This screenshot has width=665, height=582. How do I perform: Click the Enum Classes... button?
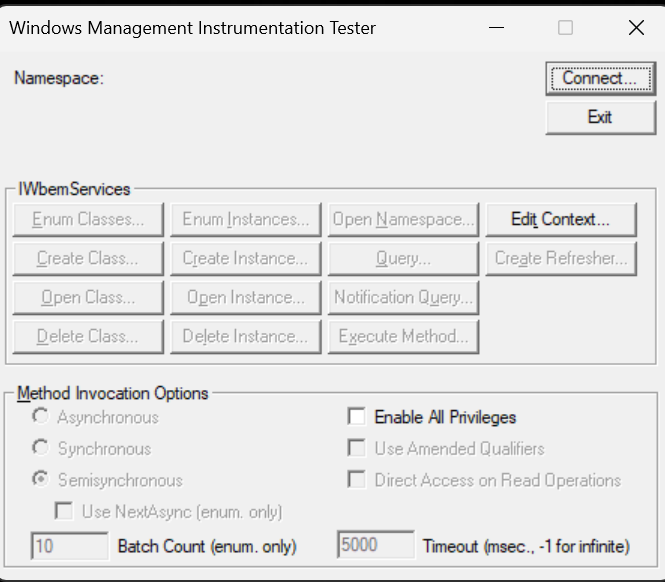(88, 220)
